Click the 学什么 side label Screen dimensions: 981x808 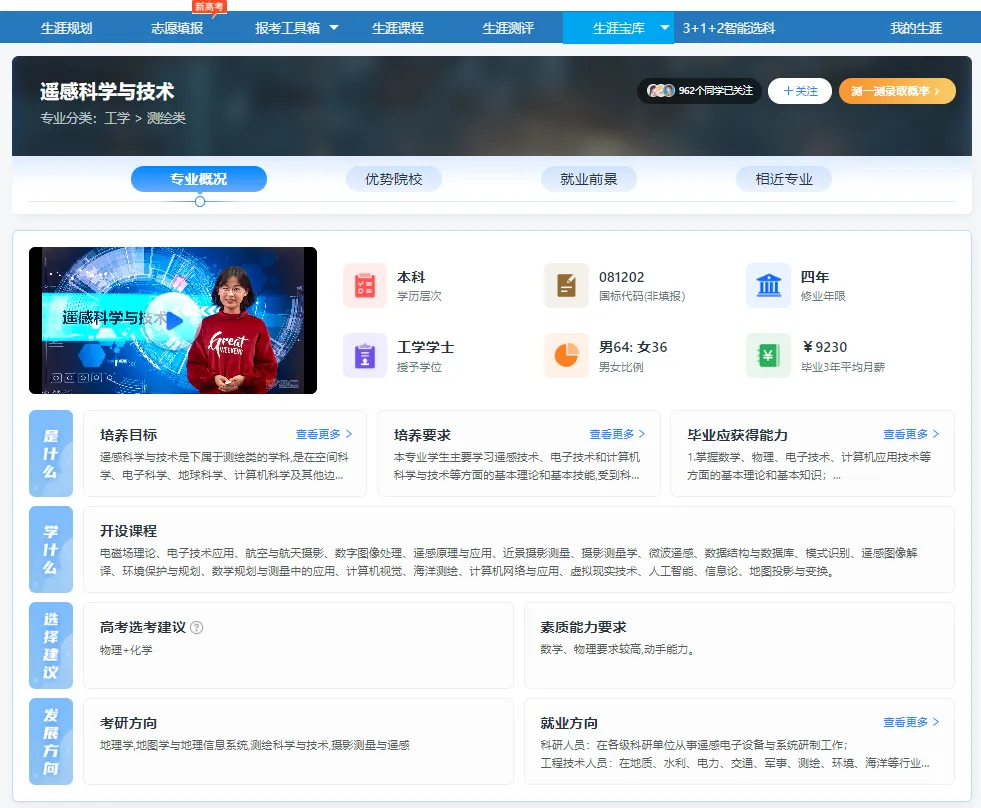click(x=51, y=549)
